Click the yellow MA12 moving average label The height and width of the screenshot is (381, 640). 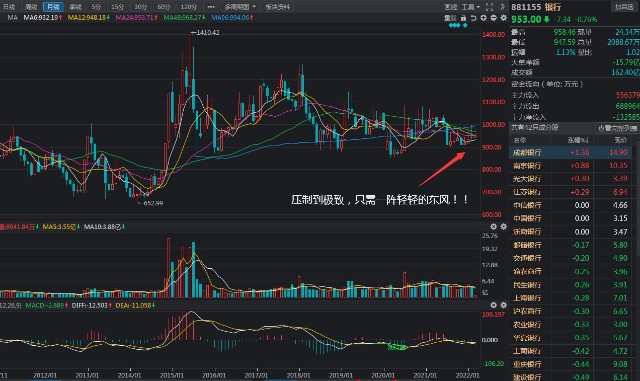click(x=89, y=18)
